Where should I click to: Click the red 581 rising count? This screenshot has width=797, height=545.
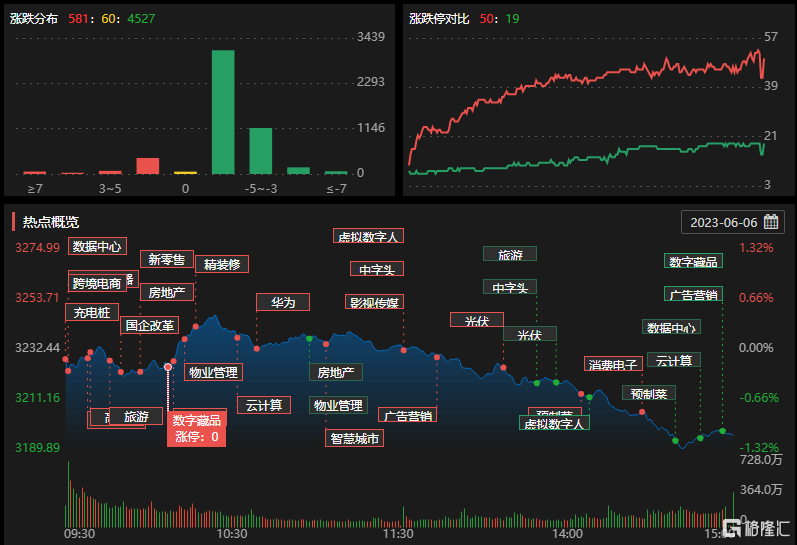click(x=78, y=19)
